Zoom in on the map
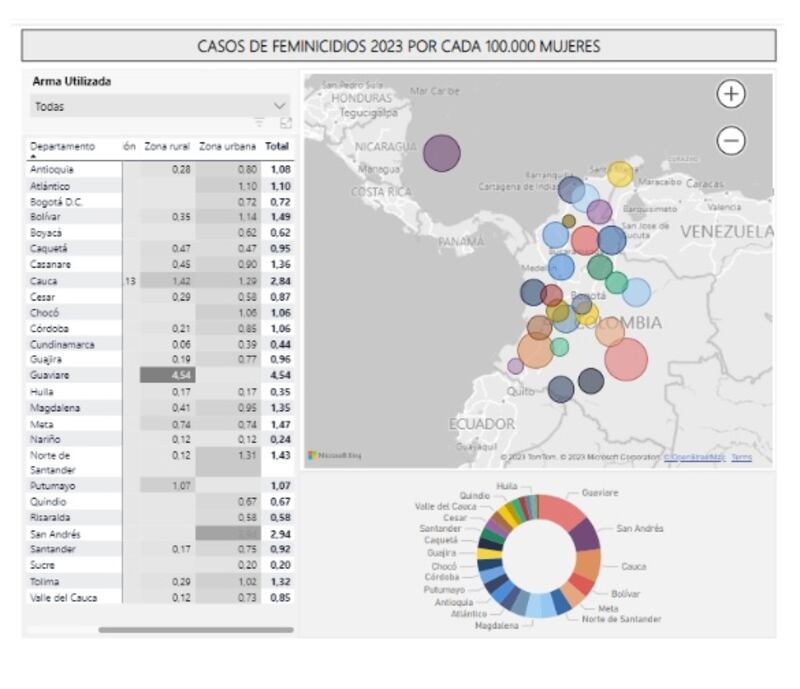The width and height of the screenshot is (800, 689). (732, 94)
